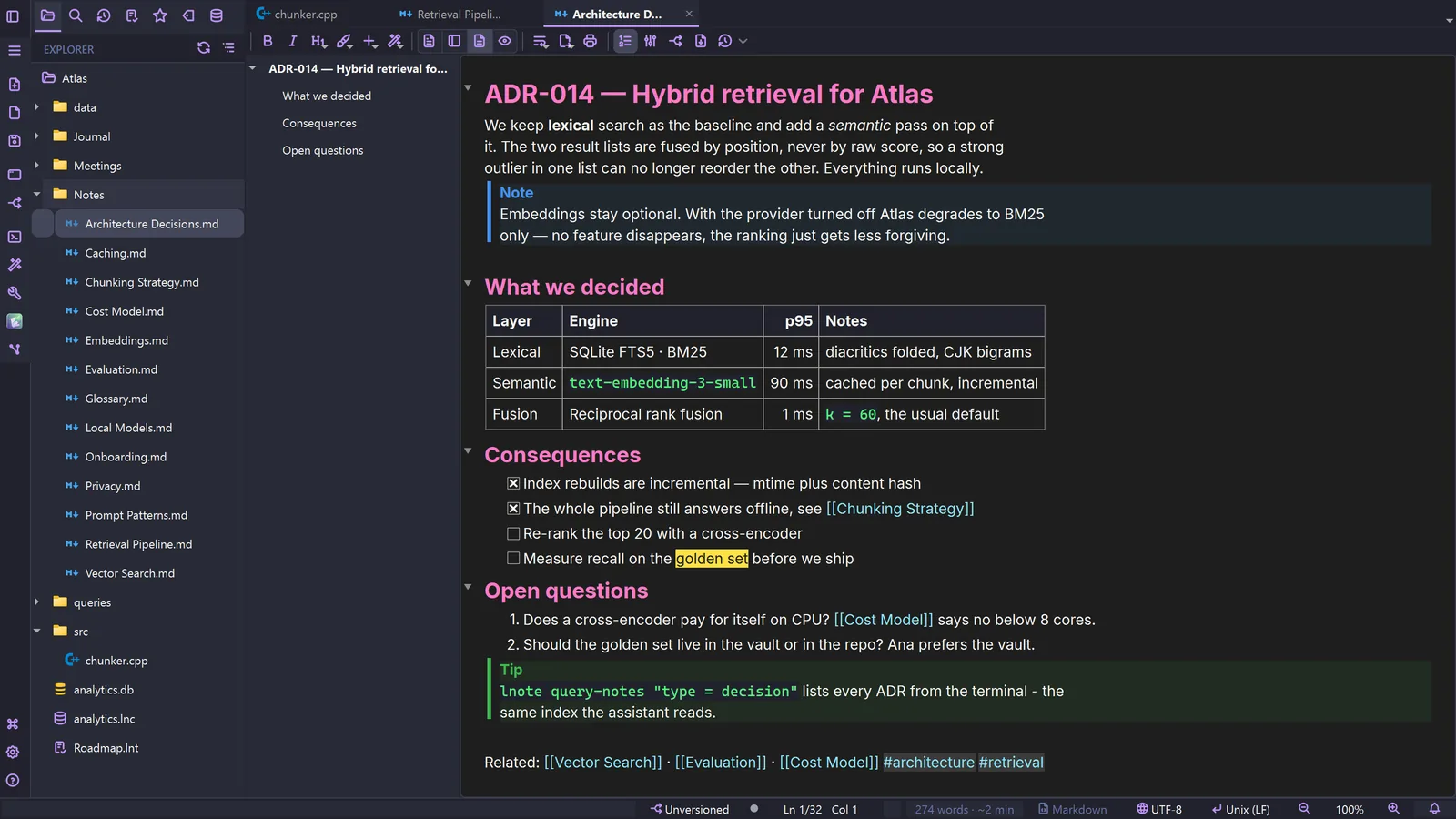Toggle the preview eye view mode

505,41
